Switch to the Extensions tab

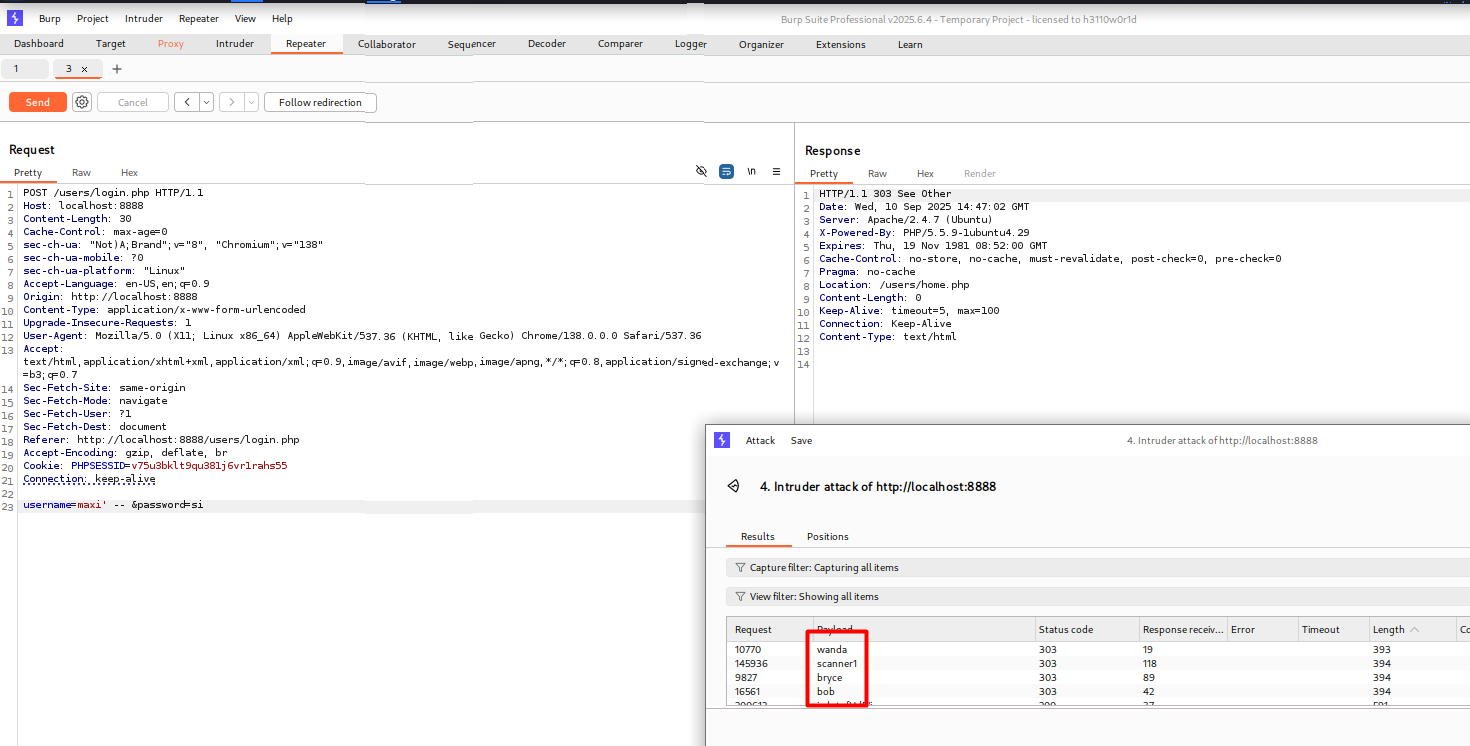click(x=841, y=44)
